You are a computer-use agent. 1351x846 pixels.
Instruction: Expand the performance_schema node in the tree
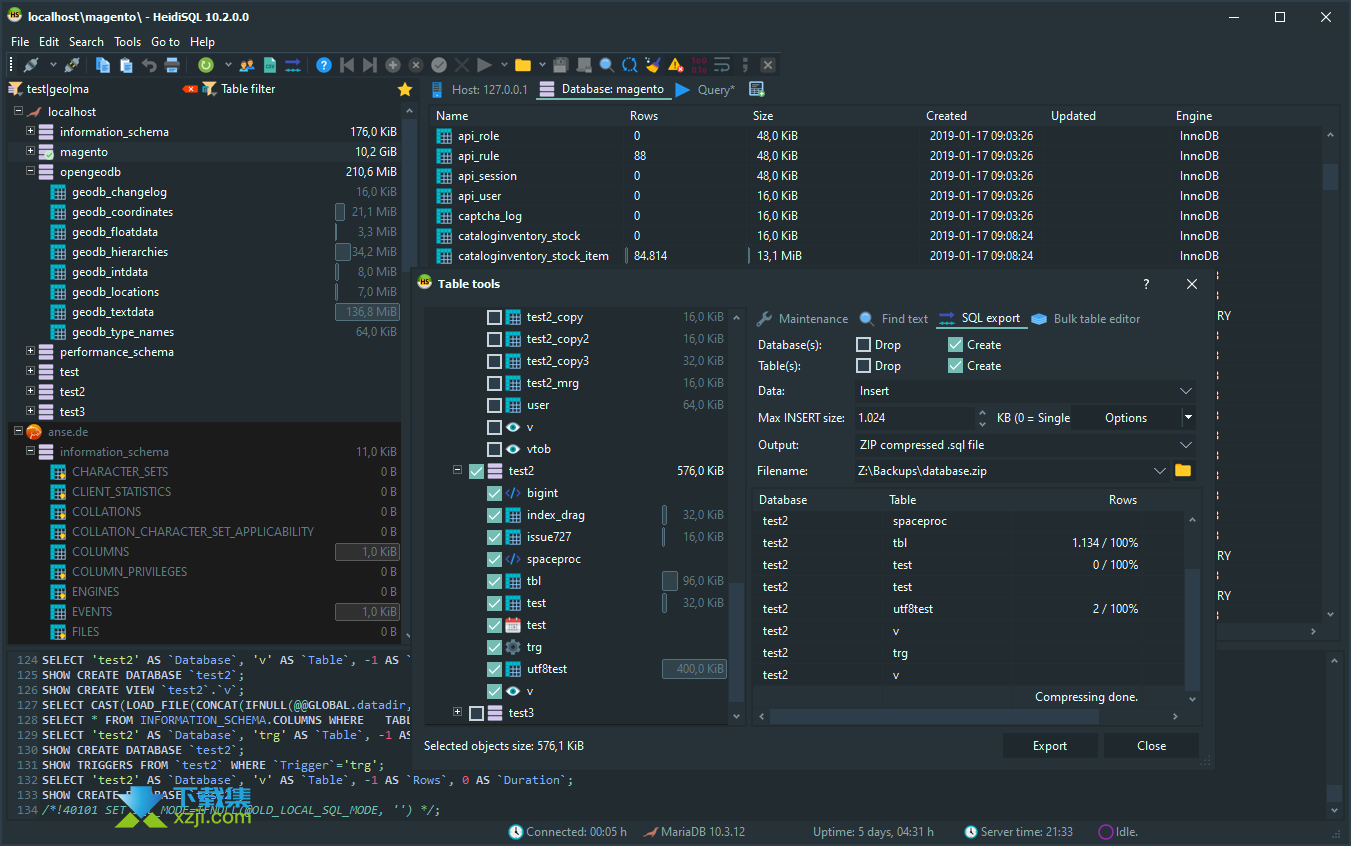point(31,352)
